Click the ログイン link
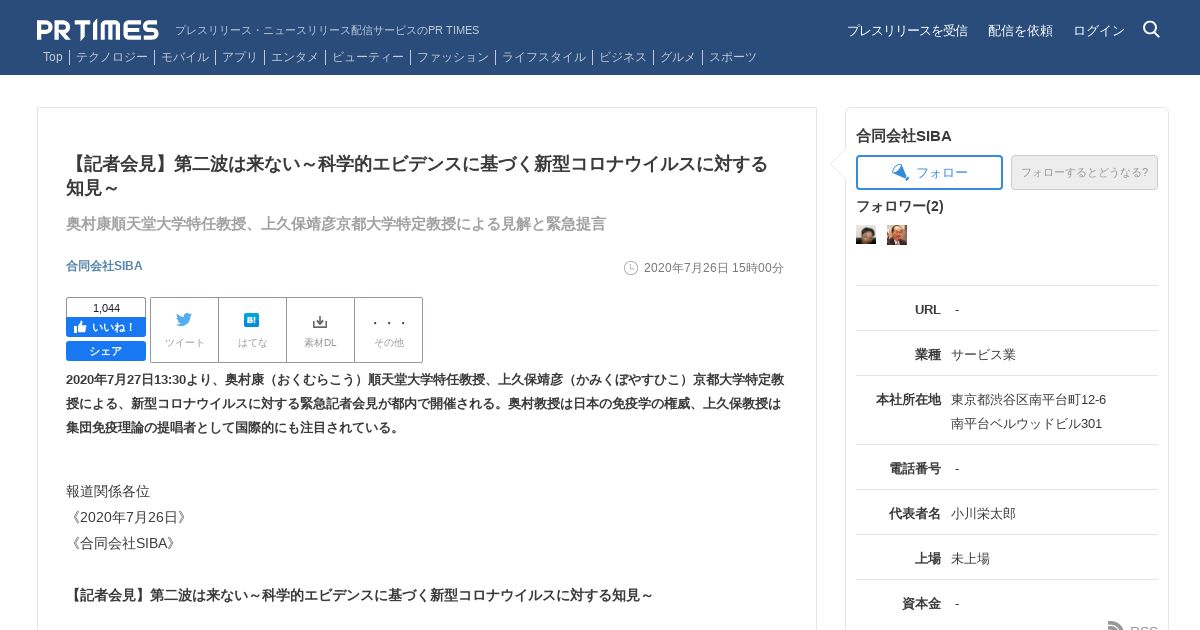 coord(1099,30)
